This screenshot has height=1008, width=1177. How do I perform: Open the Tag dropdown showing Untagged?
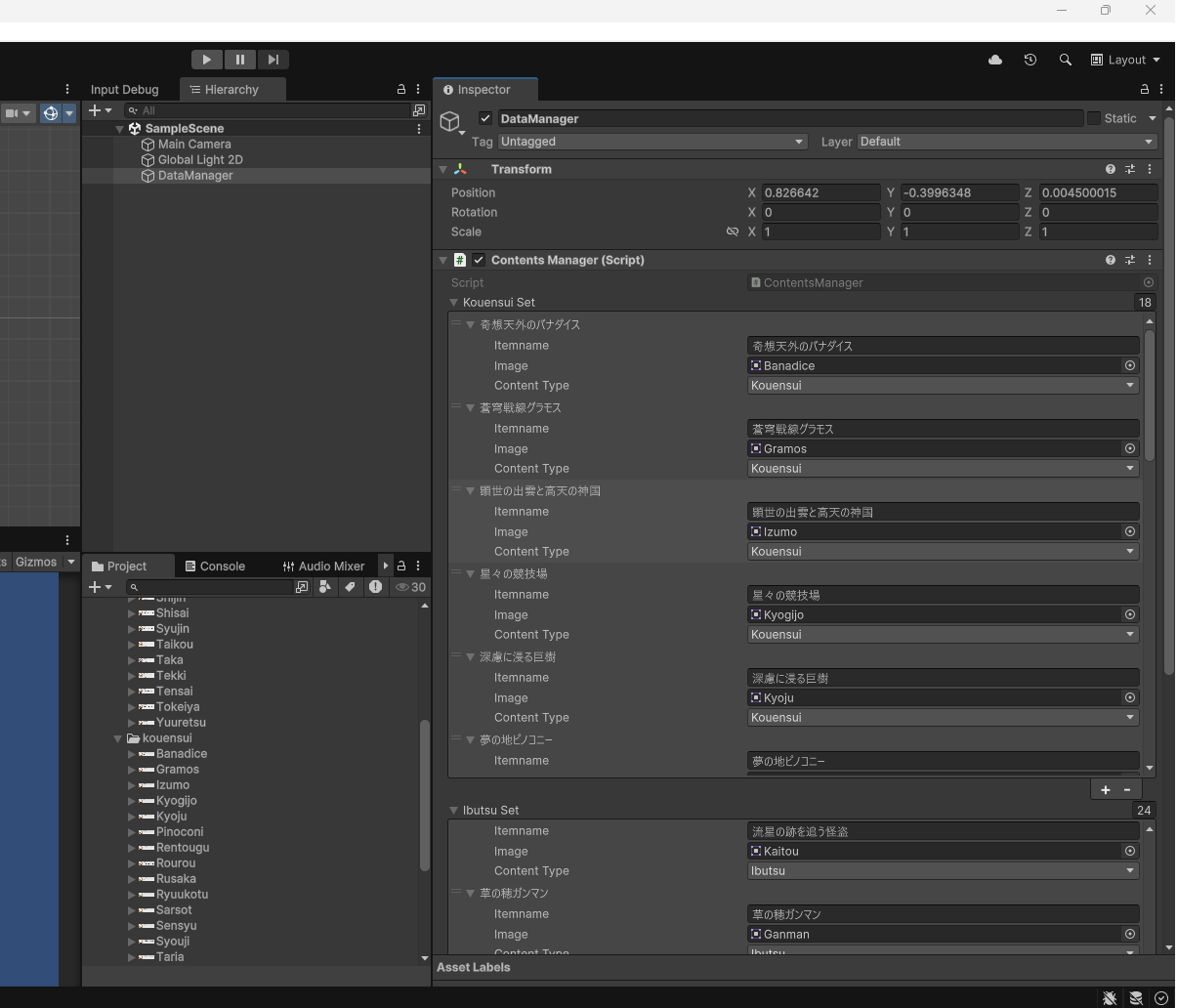tap(652, 142)
